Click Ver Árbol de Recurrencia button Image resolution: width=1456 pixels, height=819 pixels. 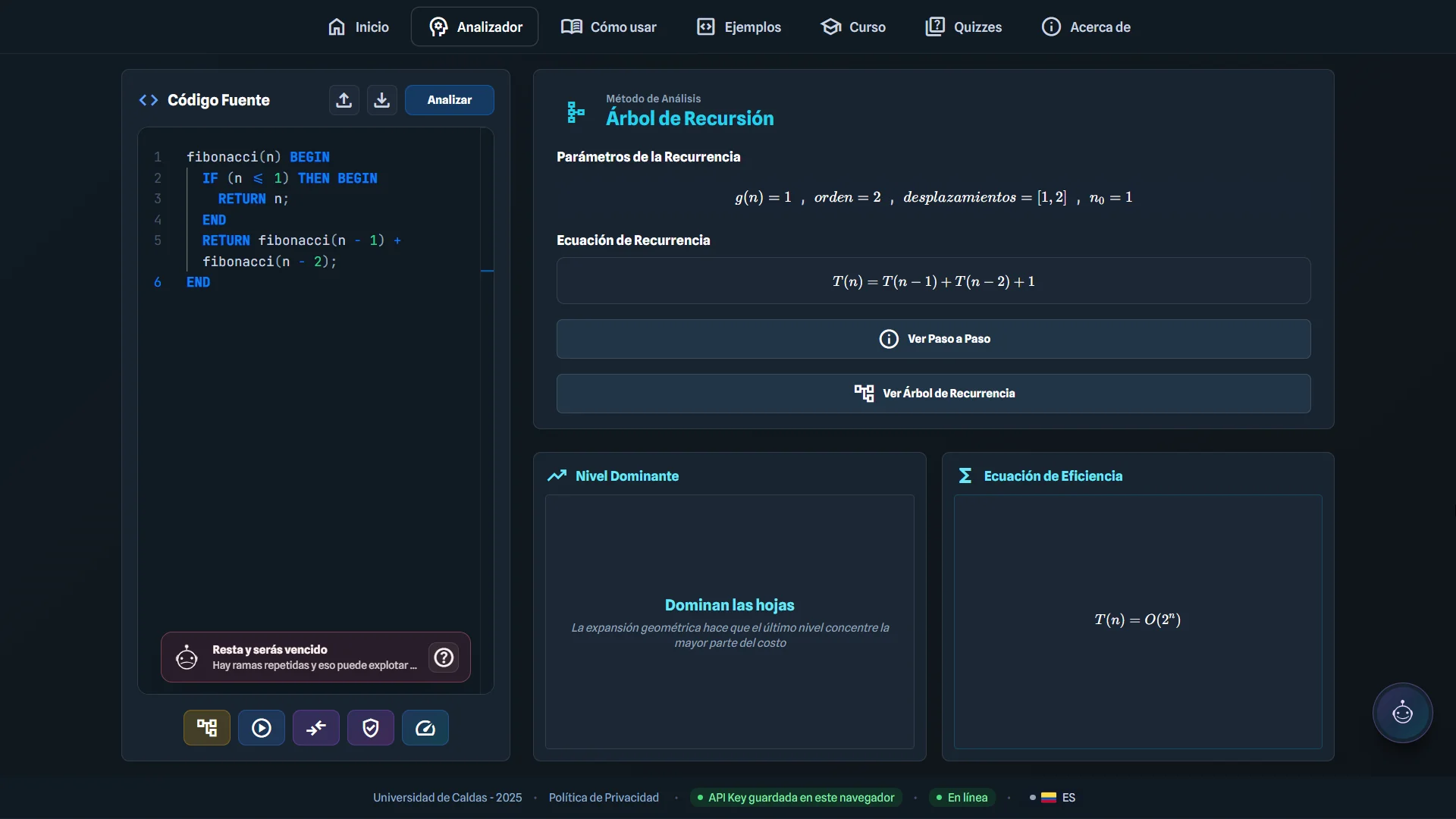point(934,394)
